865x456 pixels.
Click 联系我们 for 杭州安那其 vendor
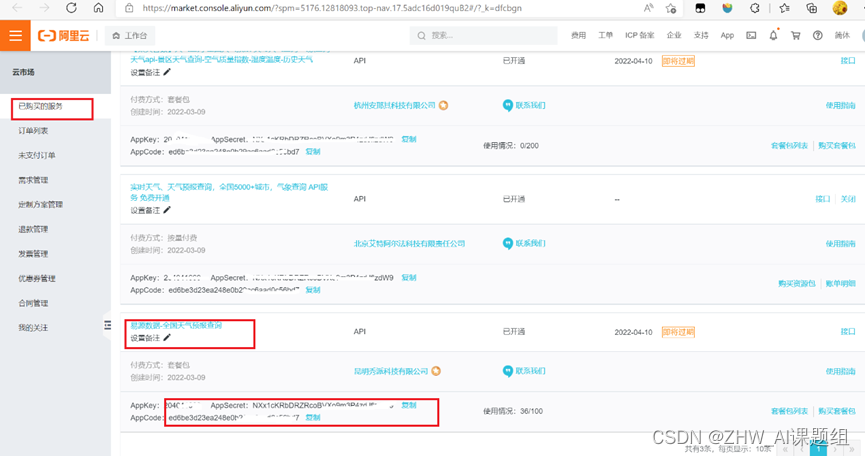click(524, 105)
